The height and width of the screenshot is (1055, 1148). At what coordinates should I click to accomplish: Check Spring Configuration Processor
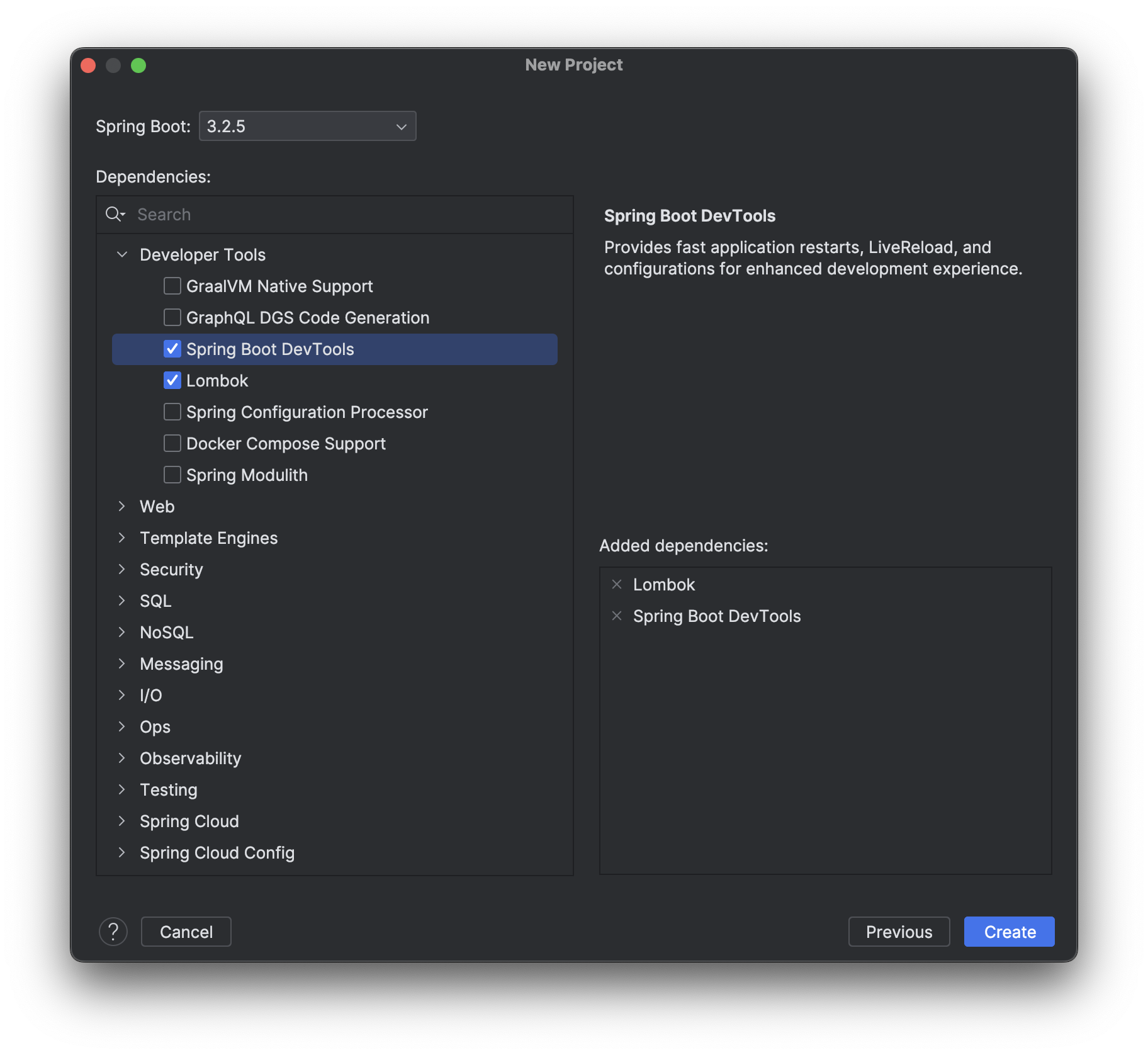pos(172,412)
